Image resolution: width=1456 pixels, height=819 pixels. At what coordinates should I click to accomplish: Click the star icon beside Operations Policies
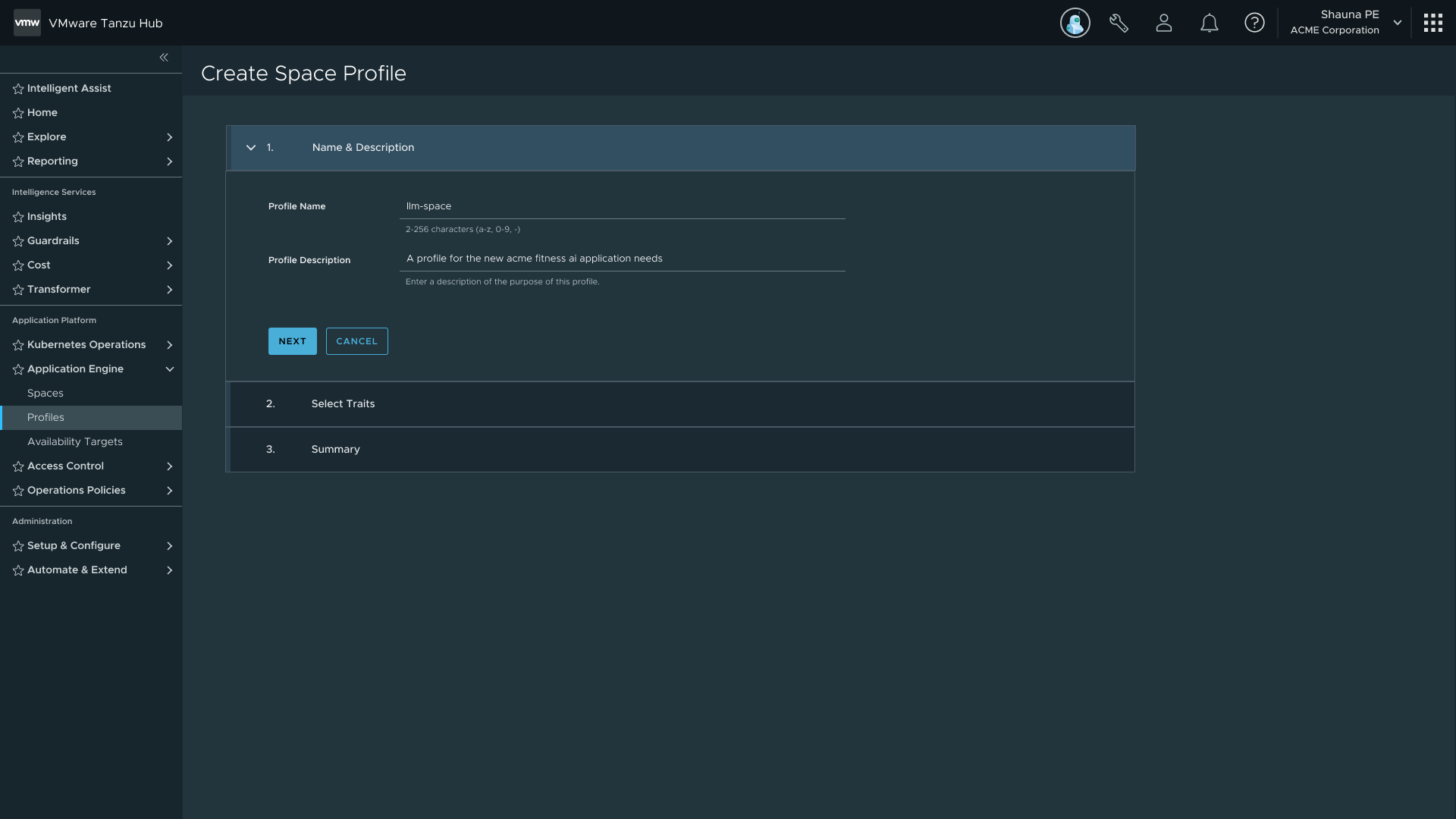(x=18, y=491)
